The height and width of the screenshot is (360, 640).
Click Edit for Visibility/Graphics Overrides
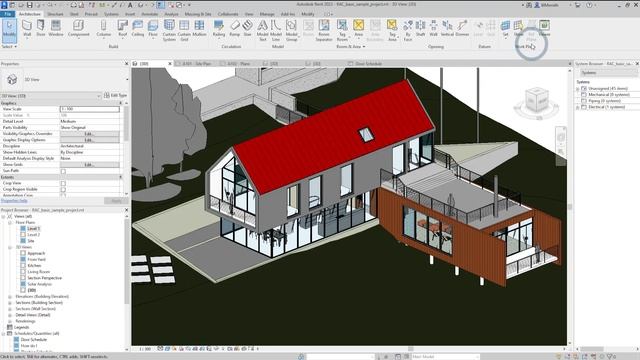tap(90, 133)
